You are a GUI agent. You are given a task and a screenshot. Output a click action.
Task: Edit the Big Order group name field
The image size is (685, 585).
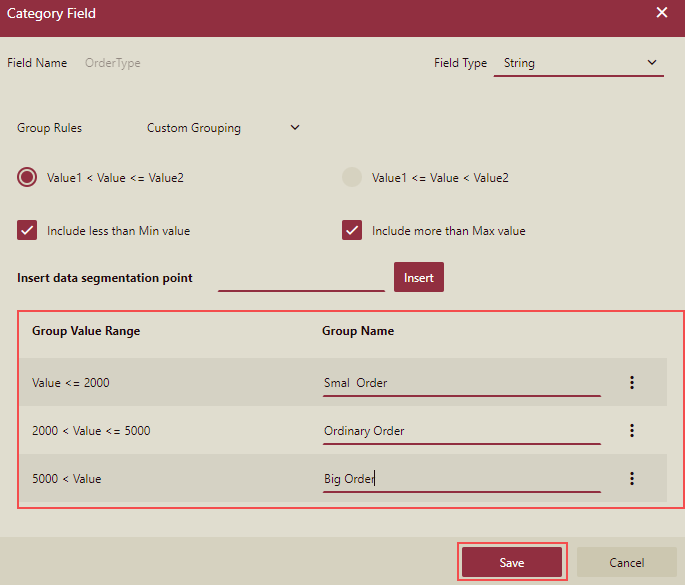click(x=460, y=479)
